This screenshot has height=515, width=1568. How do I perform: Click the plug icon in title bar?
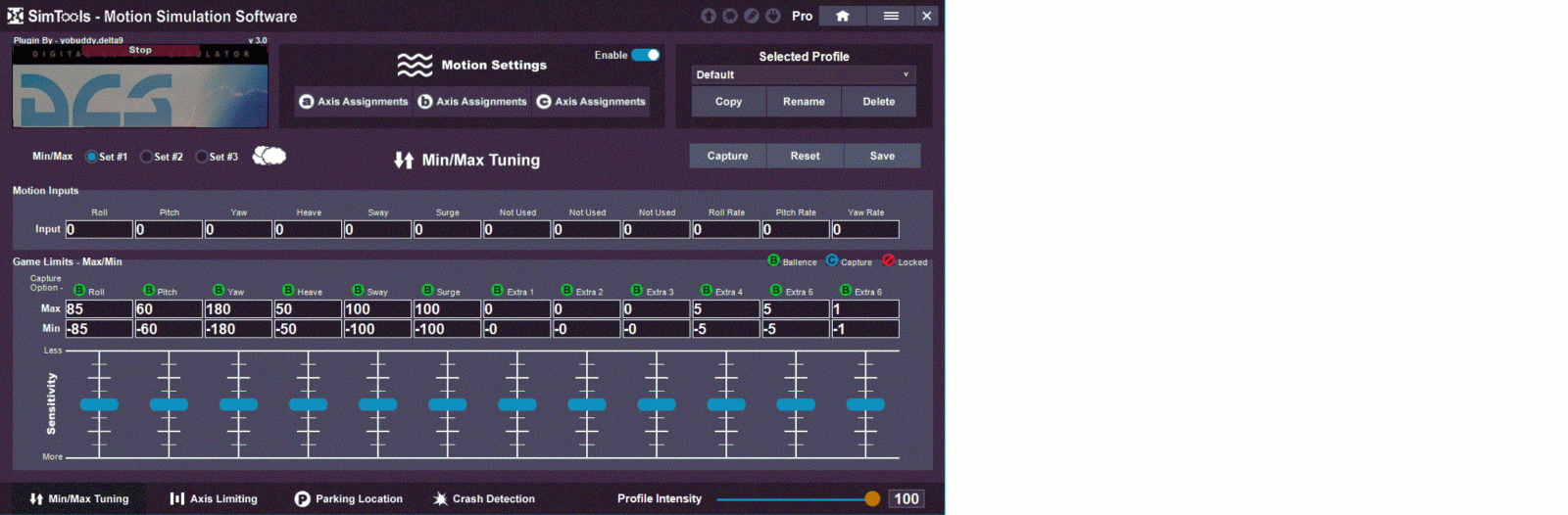[x=773, y=16]
